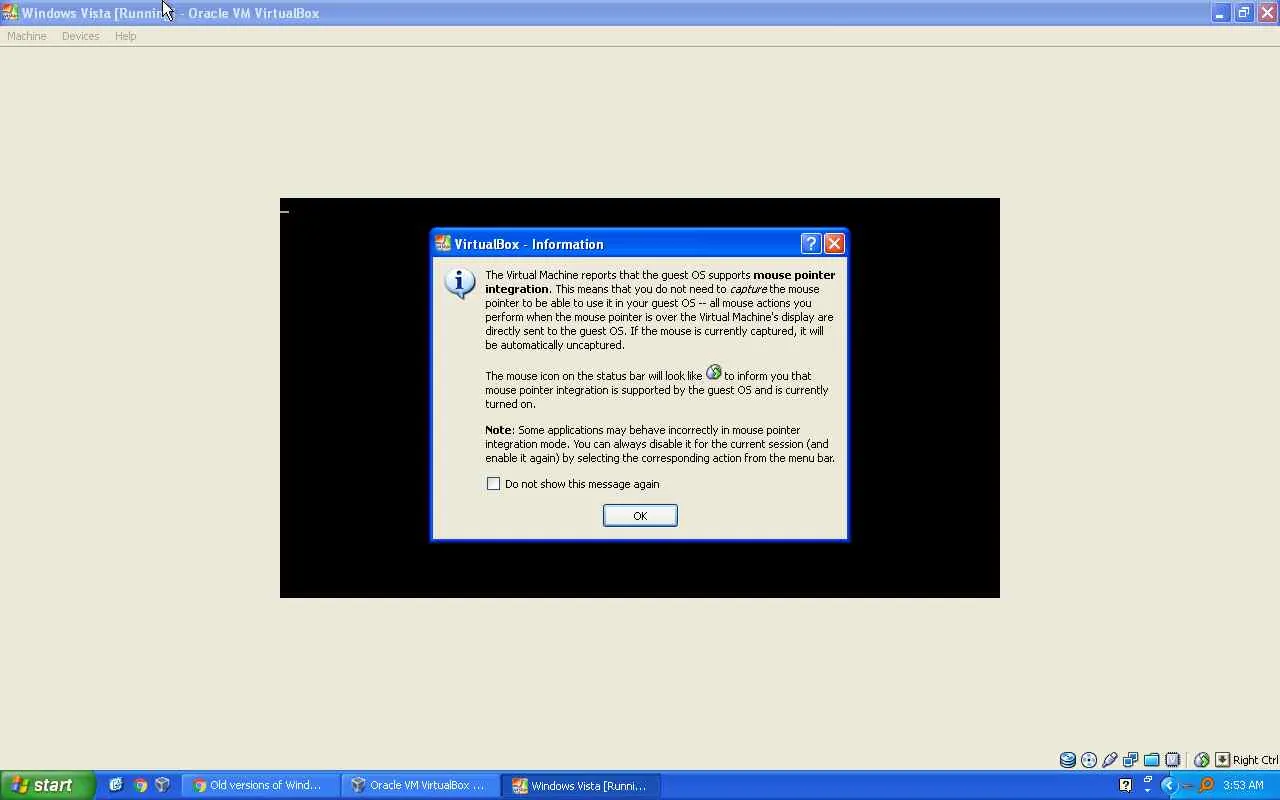The width and height of the screenshot is (1280, 800).
Task: Close the VirtualBox Information dialog
Action: pyautogui.click(x=834, y=243)
